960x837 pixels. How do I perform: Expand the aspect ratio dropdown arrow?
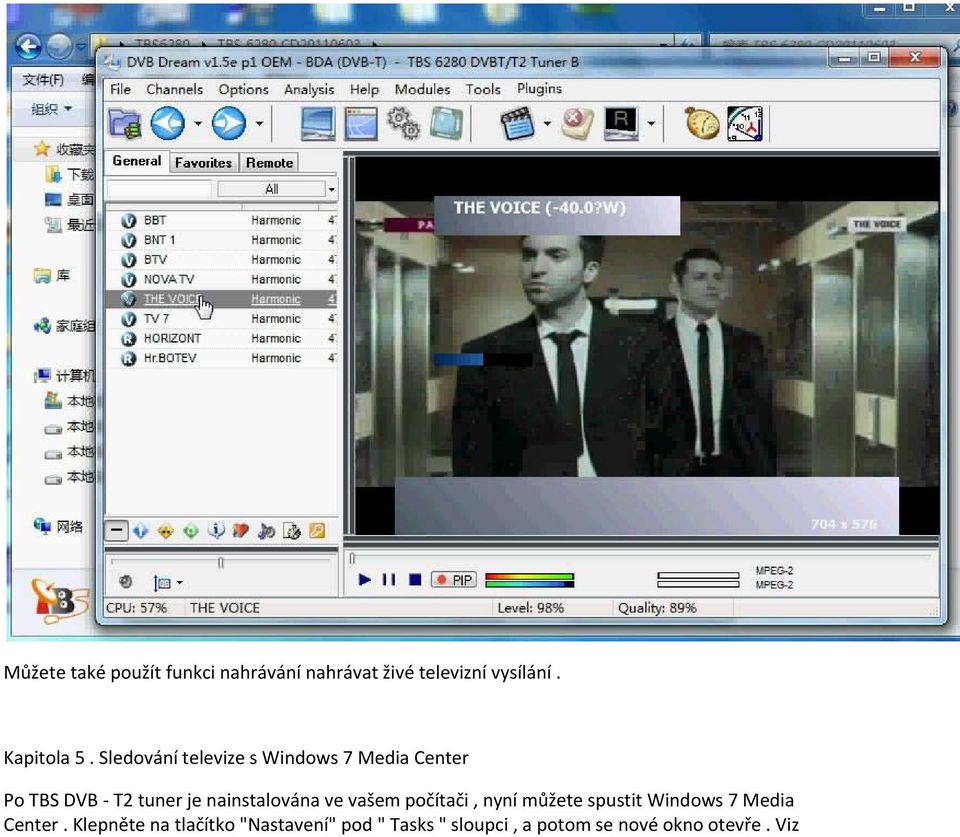coord(179,583)
